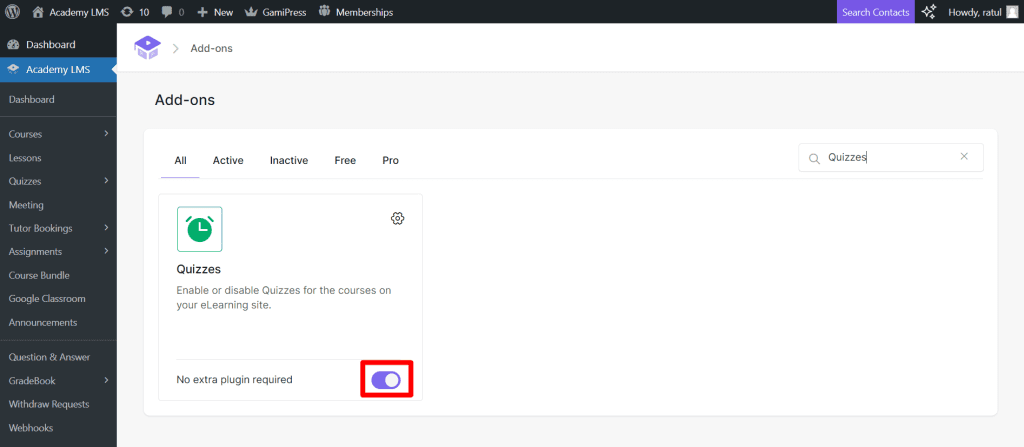Switch to the Pro tab
The height and width of the screenshot is (447, 1024).
390,160
